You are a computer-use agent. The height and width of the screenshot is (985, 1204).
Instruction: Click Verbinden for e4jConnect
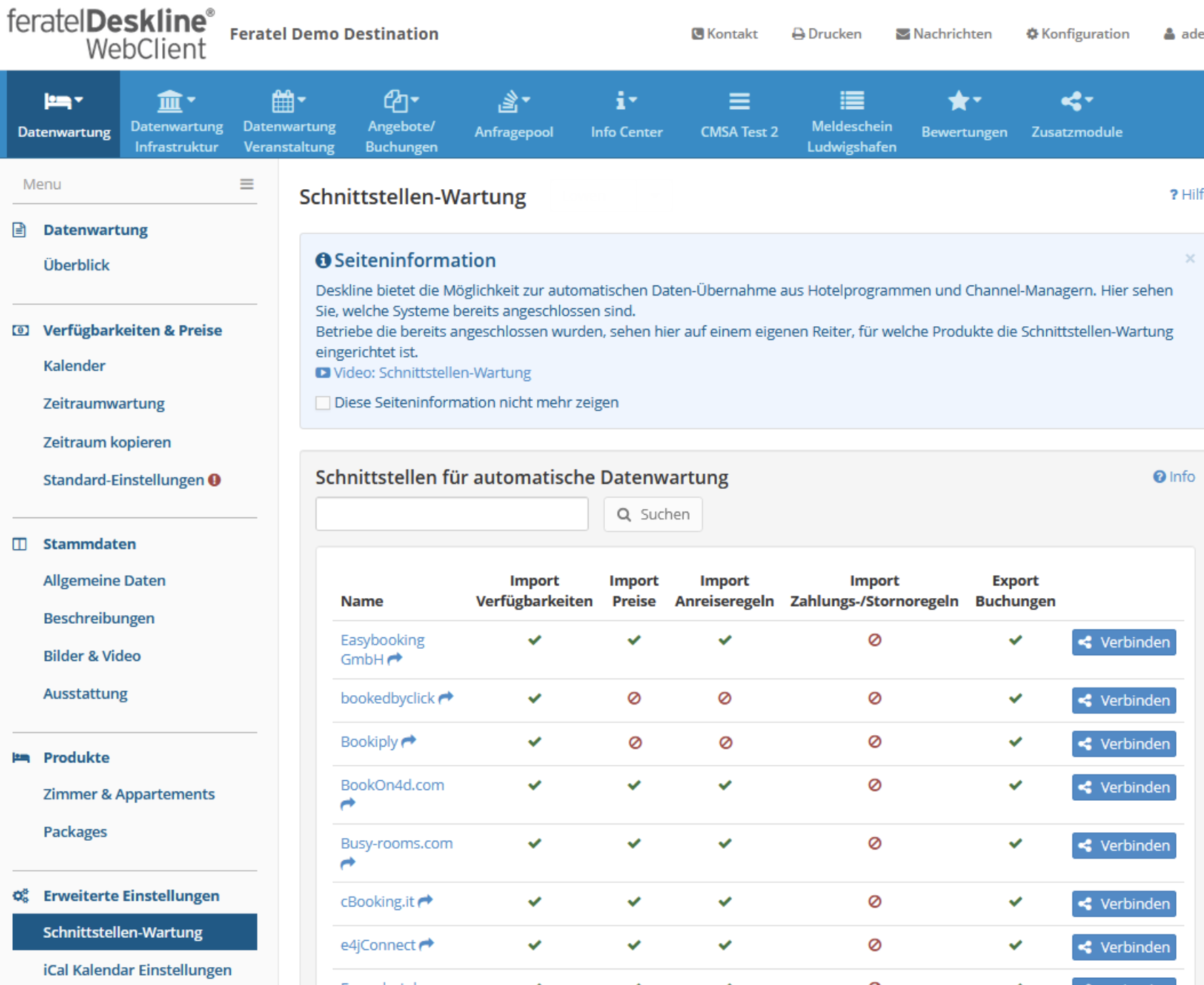(x=1123, y=947)
